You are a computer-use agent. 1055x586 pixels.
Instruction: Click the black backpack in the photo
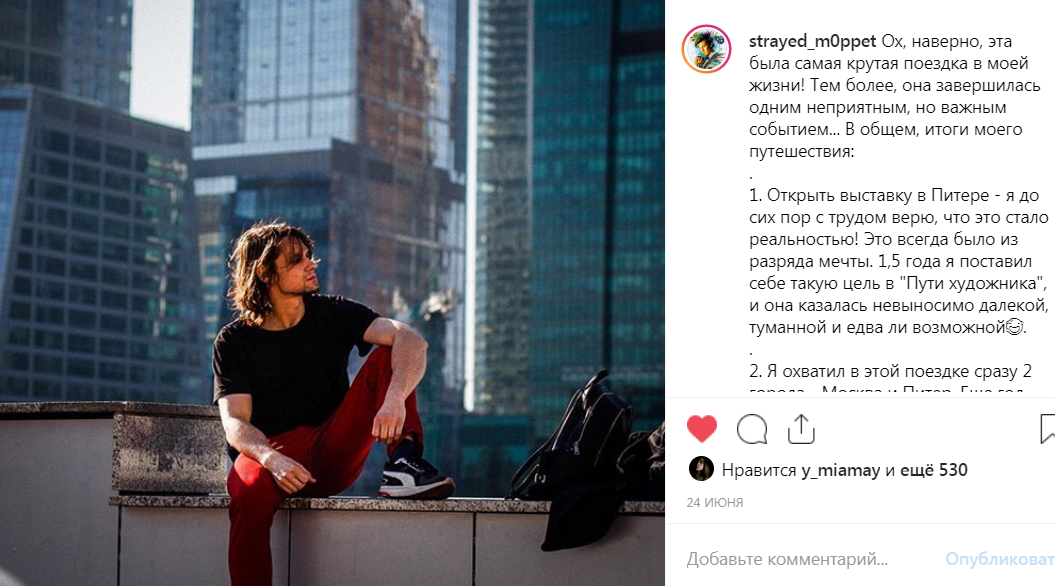click(572, 437)
